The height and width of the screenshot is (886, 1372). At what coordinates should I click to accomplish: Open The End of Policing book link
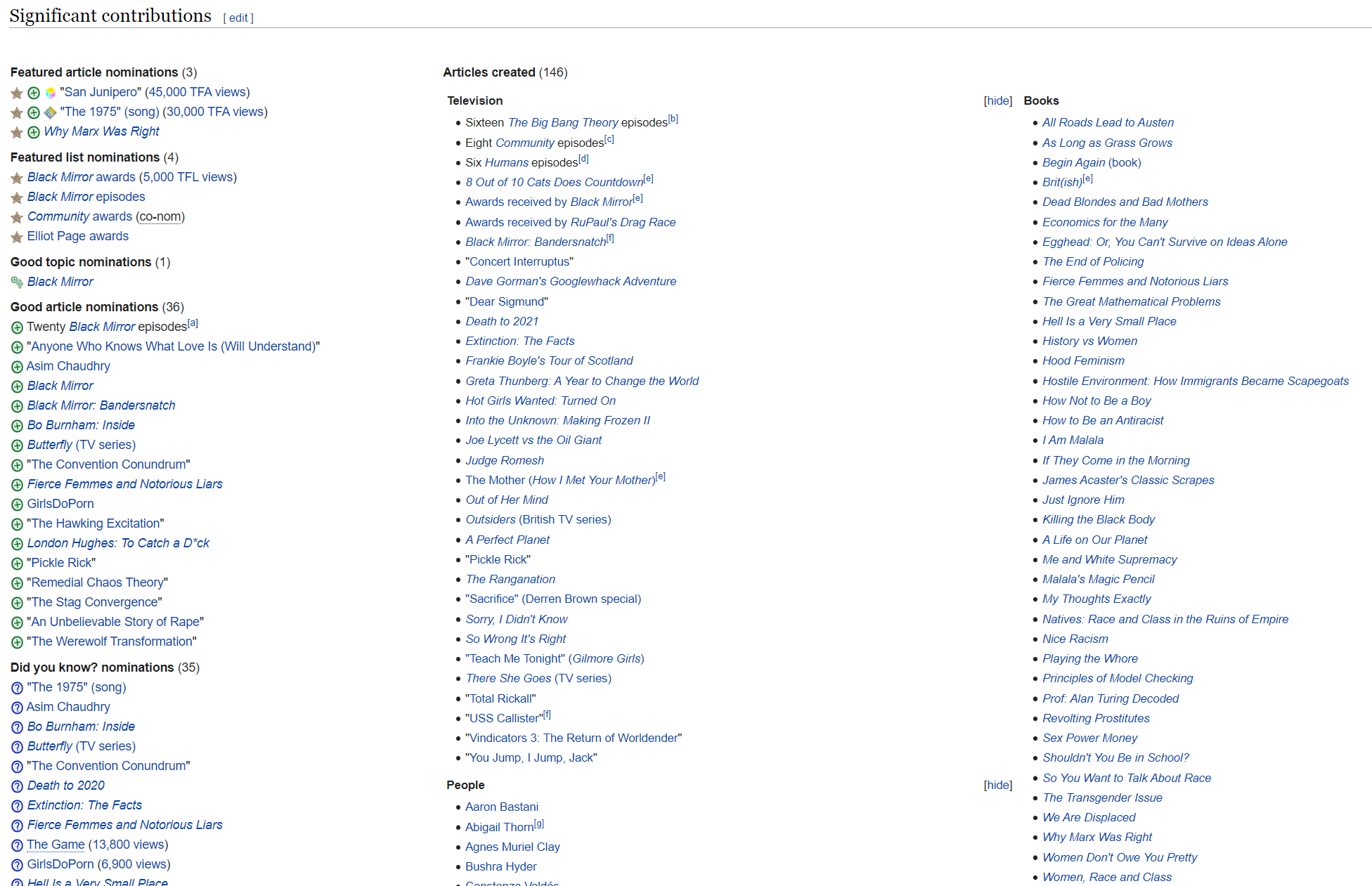coord(1093,261)
